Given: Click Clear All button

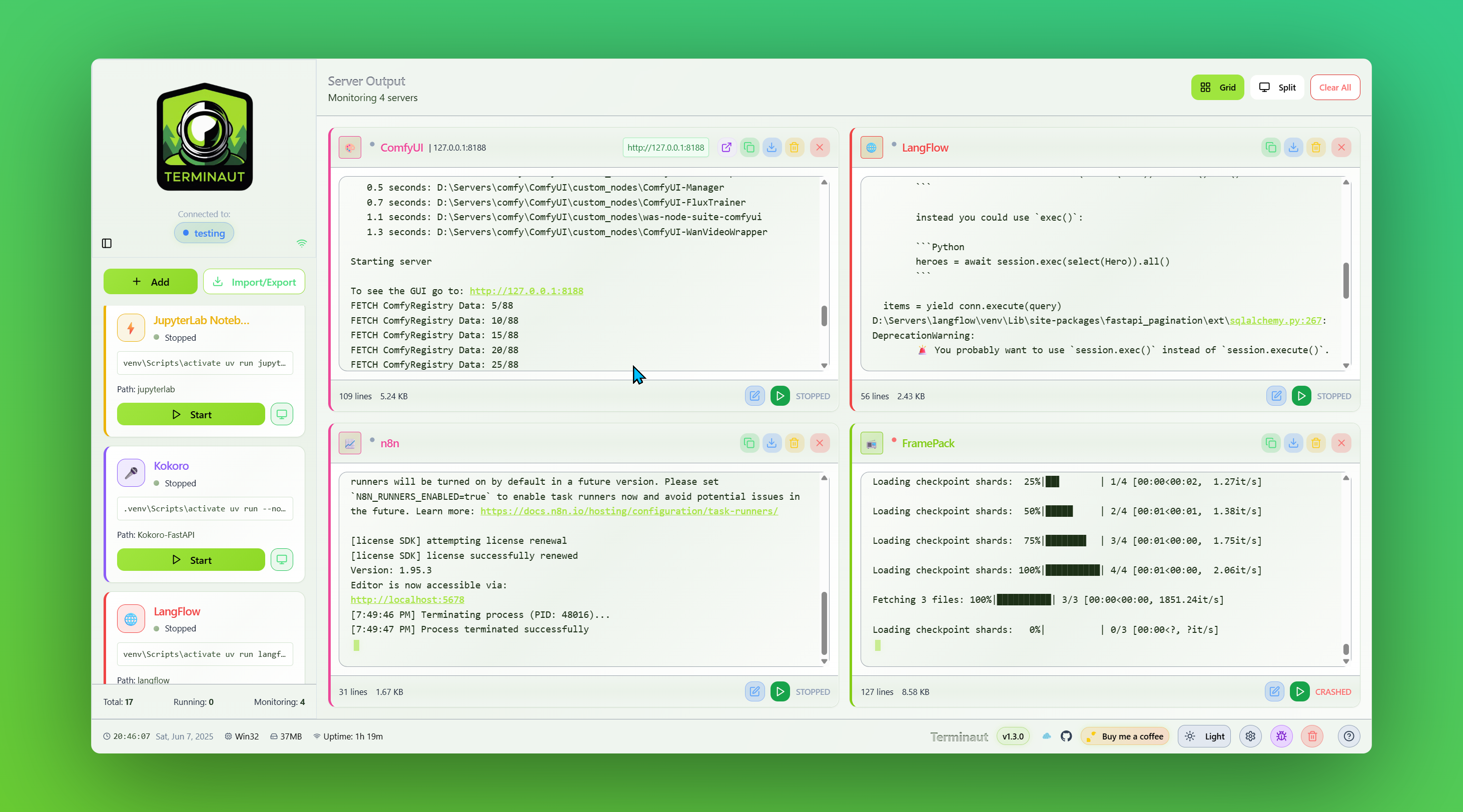Looking at the screenshot, I should pyautogui.click(x=1334, y=88).
